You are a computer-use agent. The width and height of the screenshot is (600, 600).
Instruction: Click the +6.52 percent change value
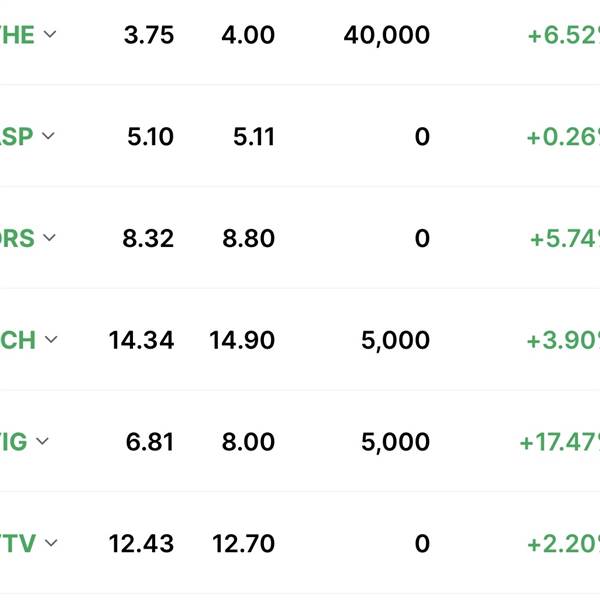(x=564, y=36)
